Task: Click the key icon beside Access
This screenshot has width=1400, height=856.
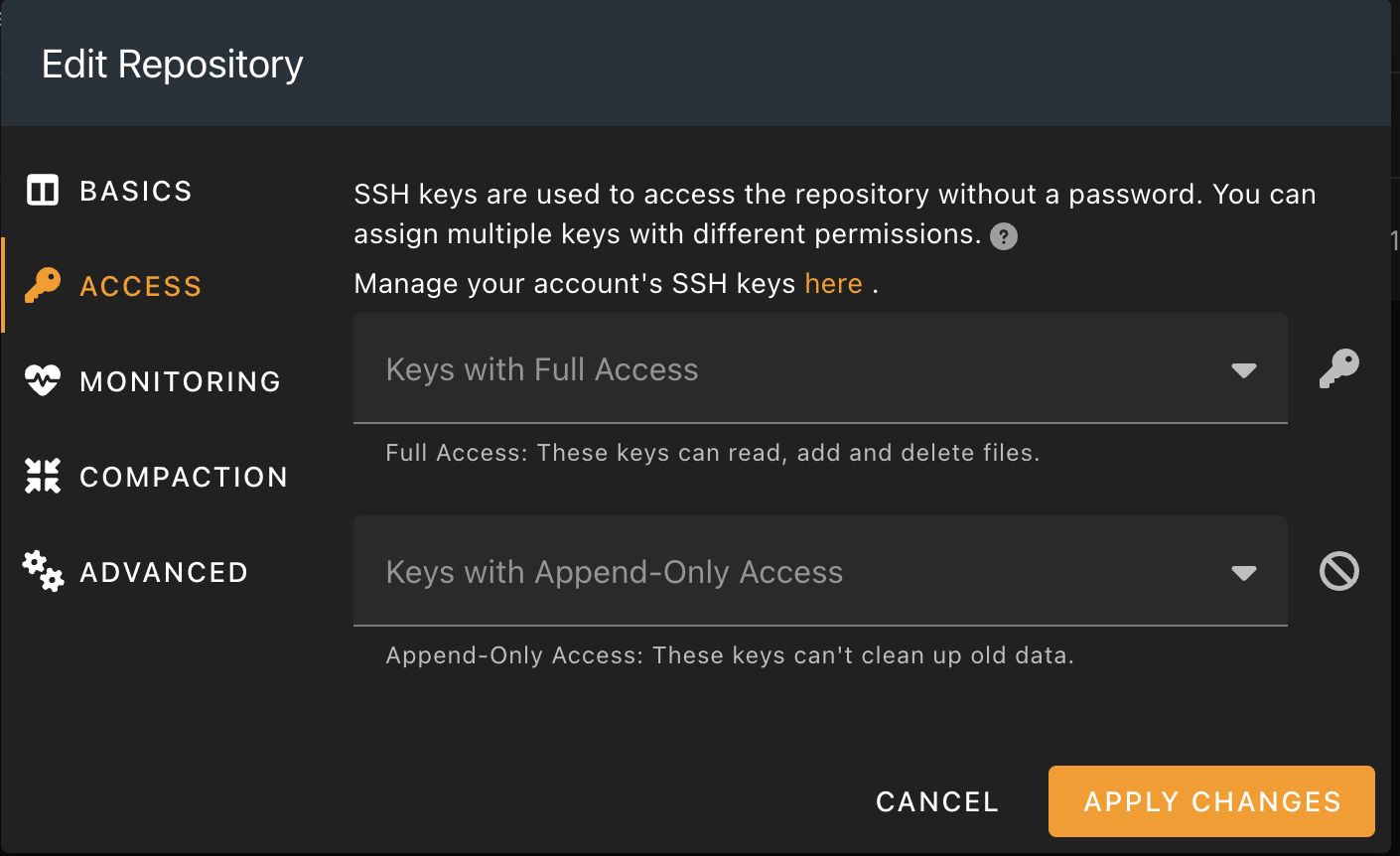Action: 42,285
